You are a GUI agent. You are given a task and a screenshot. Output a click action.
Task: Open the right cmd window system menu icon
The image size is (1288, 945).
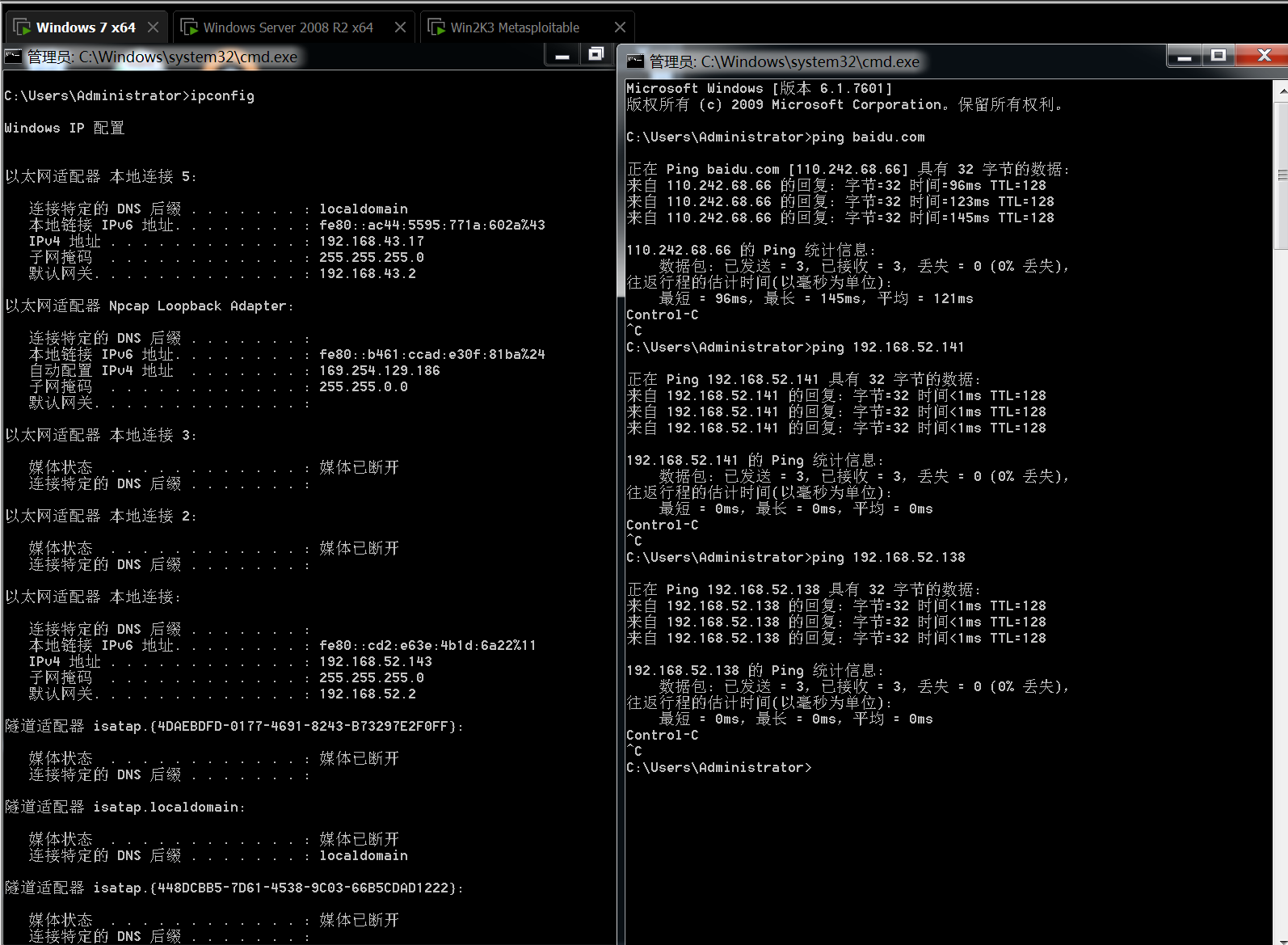[x=635, y=61]
